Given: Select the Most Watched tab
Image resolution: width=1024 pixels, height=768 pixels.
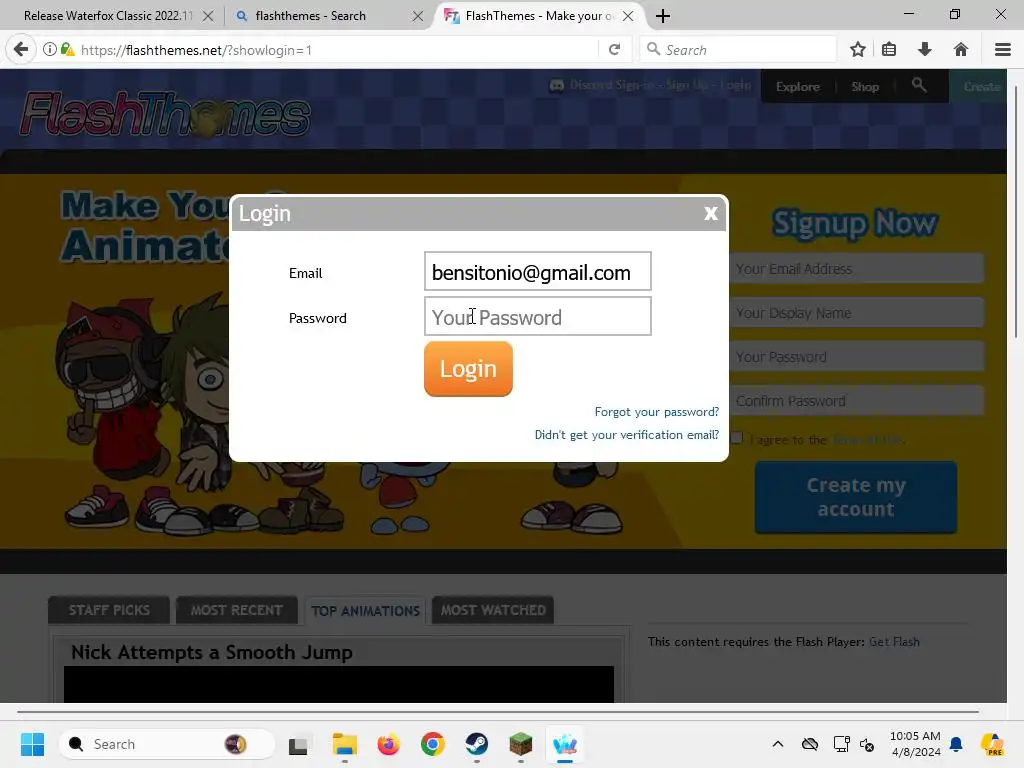Looking at the screenshot, I should pos(493,610).
